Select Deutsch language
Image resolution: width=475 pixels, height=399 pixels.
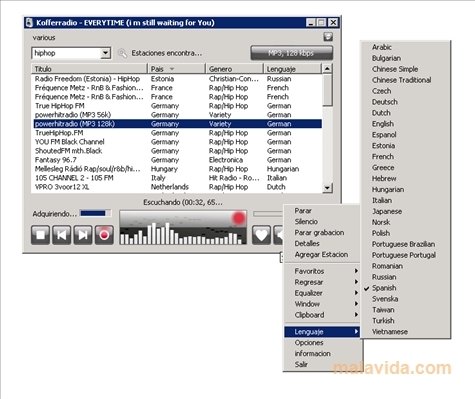click(406, 102)
